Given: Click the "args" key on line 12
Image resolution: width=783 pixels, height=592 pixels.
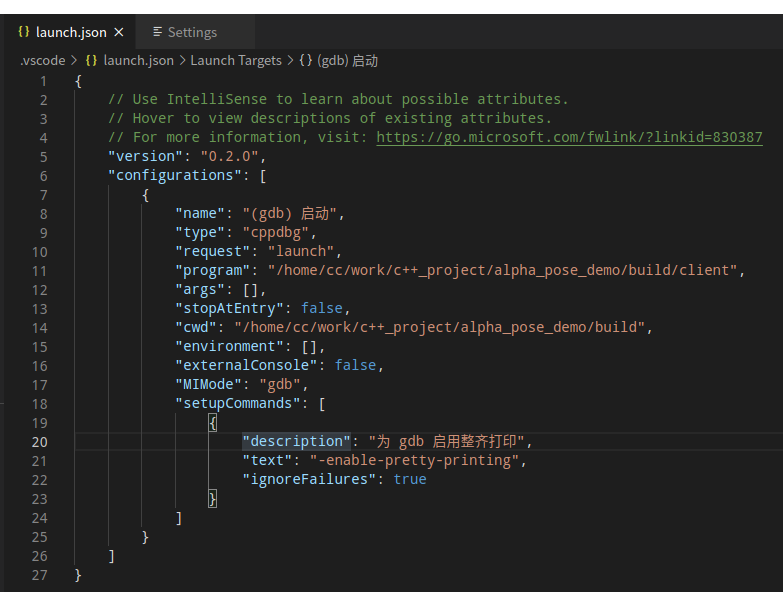Looking at the screenshot, I should point(200,289).
